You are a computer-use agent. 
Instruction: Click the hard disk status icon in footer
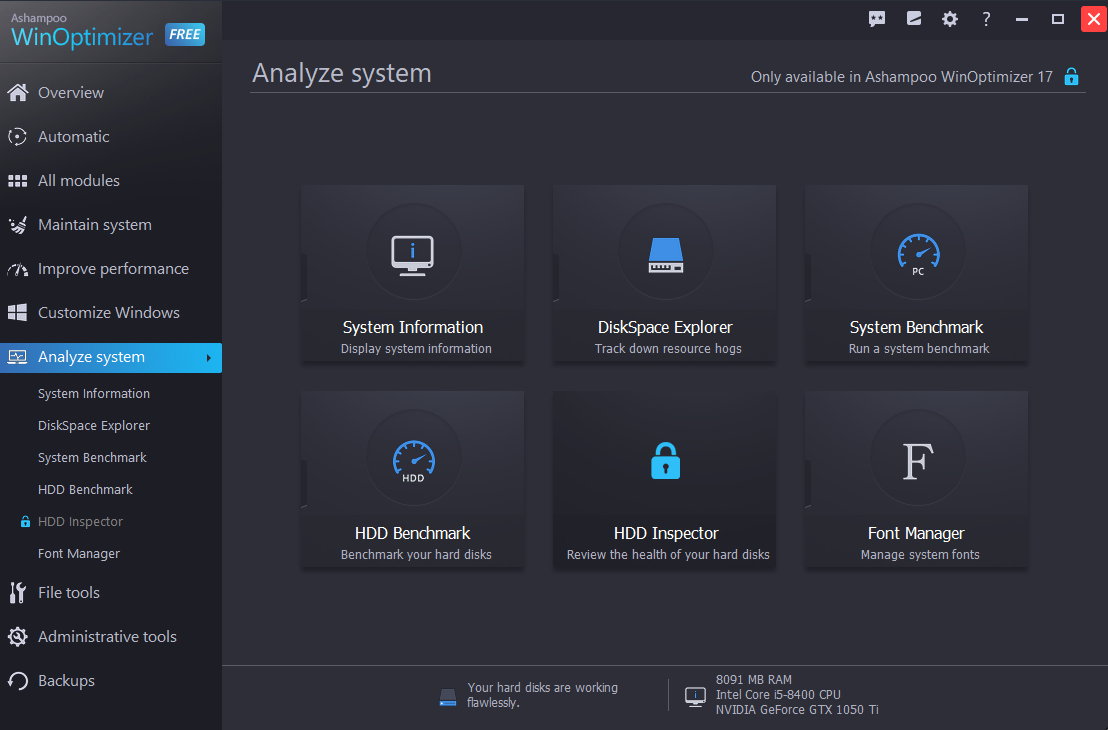click(x=448, y=698)
